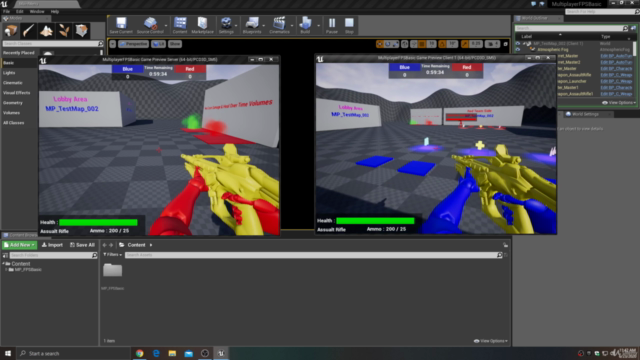
Task: Open Chrome from the Windows taskbar
Action: pyautogui.click(x=140, y=353)
